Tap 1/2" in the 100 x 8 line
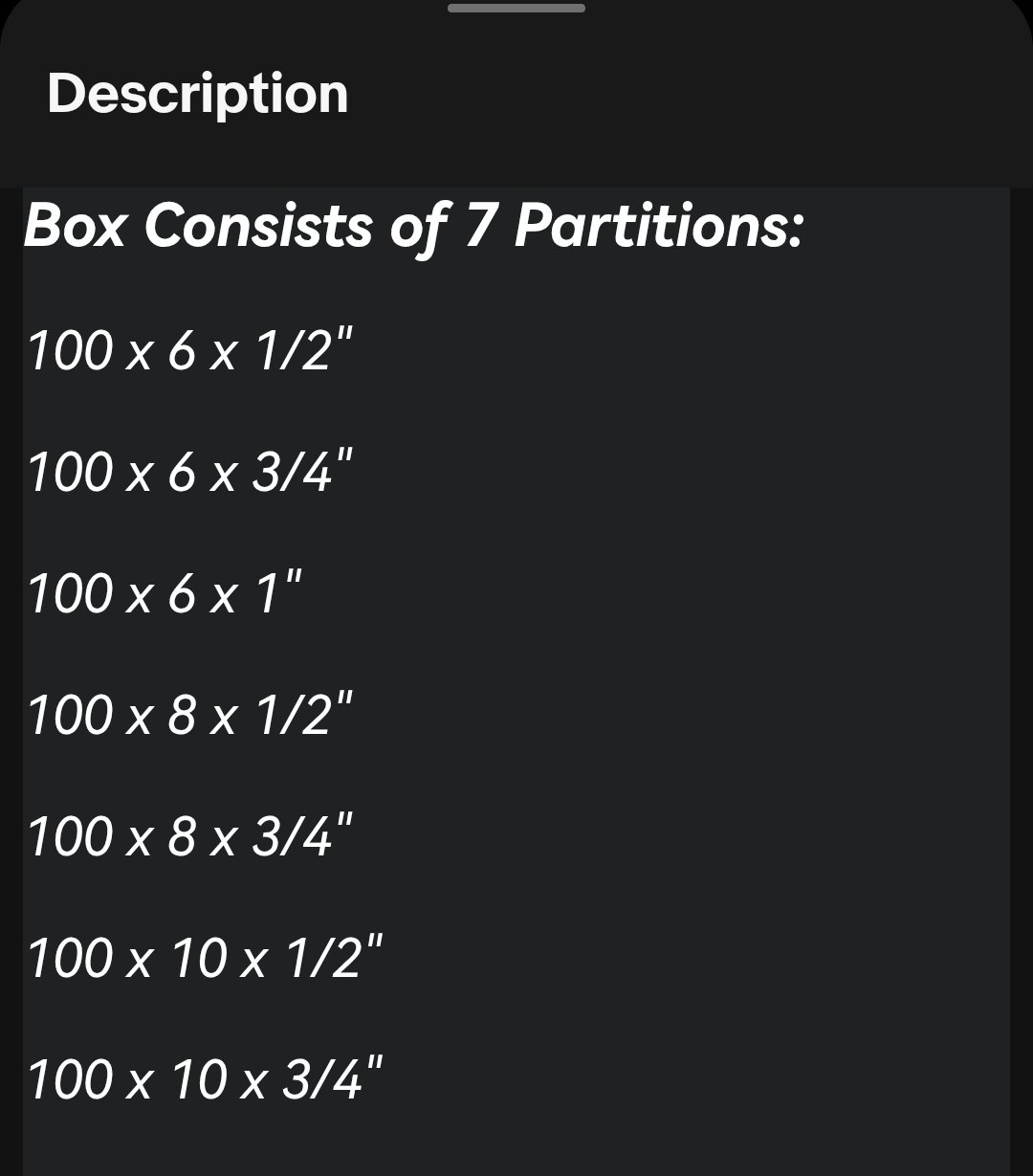The width and height of the screenshot is (1033, 1176). click(304, 714)
